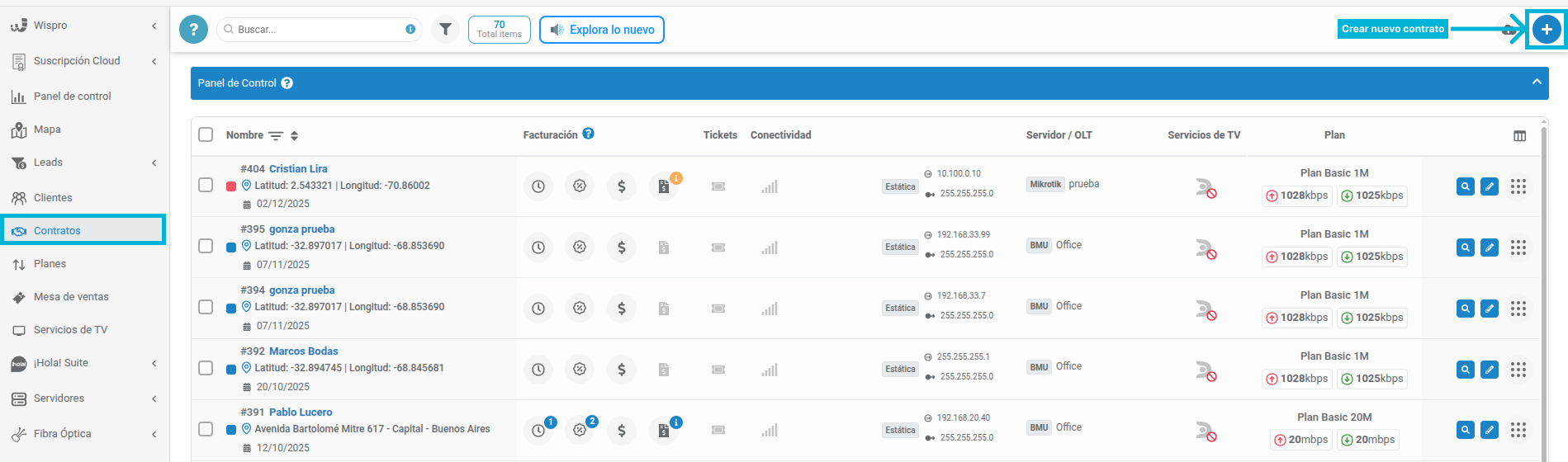Click Nombre sort arrows
Screen dimensions: 1568x462
pyautogui.click(x=295, y=135)
